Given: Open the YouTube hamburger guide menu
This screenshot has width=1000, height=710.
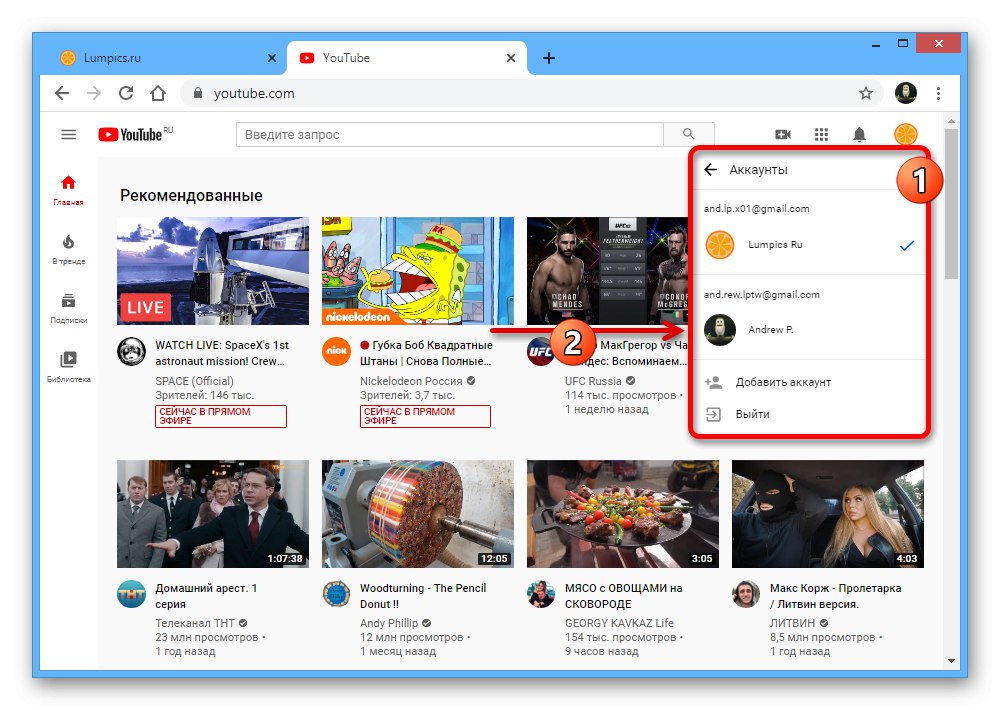Looking at the screenshot, I should tap(68, 135).
